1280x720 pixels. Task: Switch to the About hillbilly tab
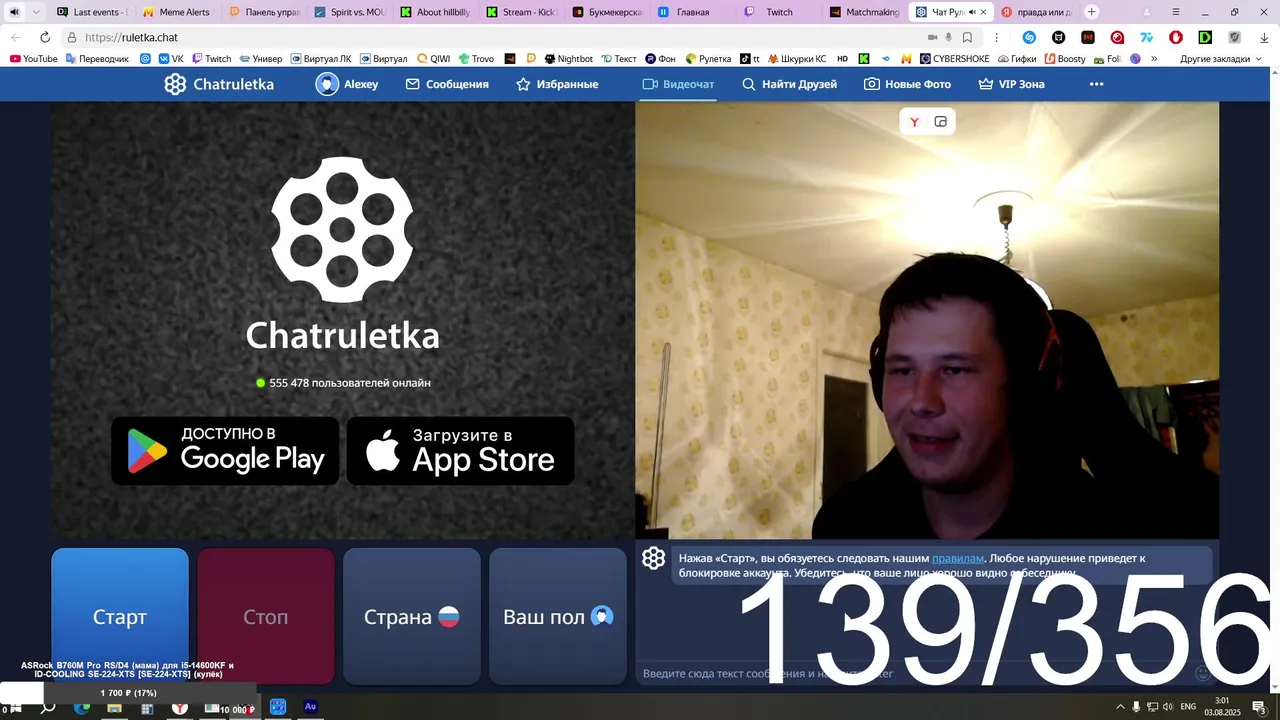(434, 12)
